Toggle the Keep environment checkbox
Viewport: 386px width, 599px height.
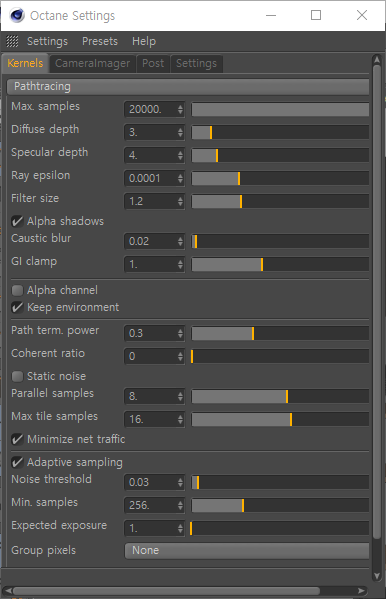click(x=17, y=308)
